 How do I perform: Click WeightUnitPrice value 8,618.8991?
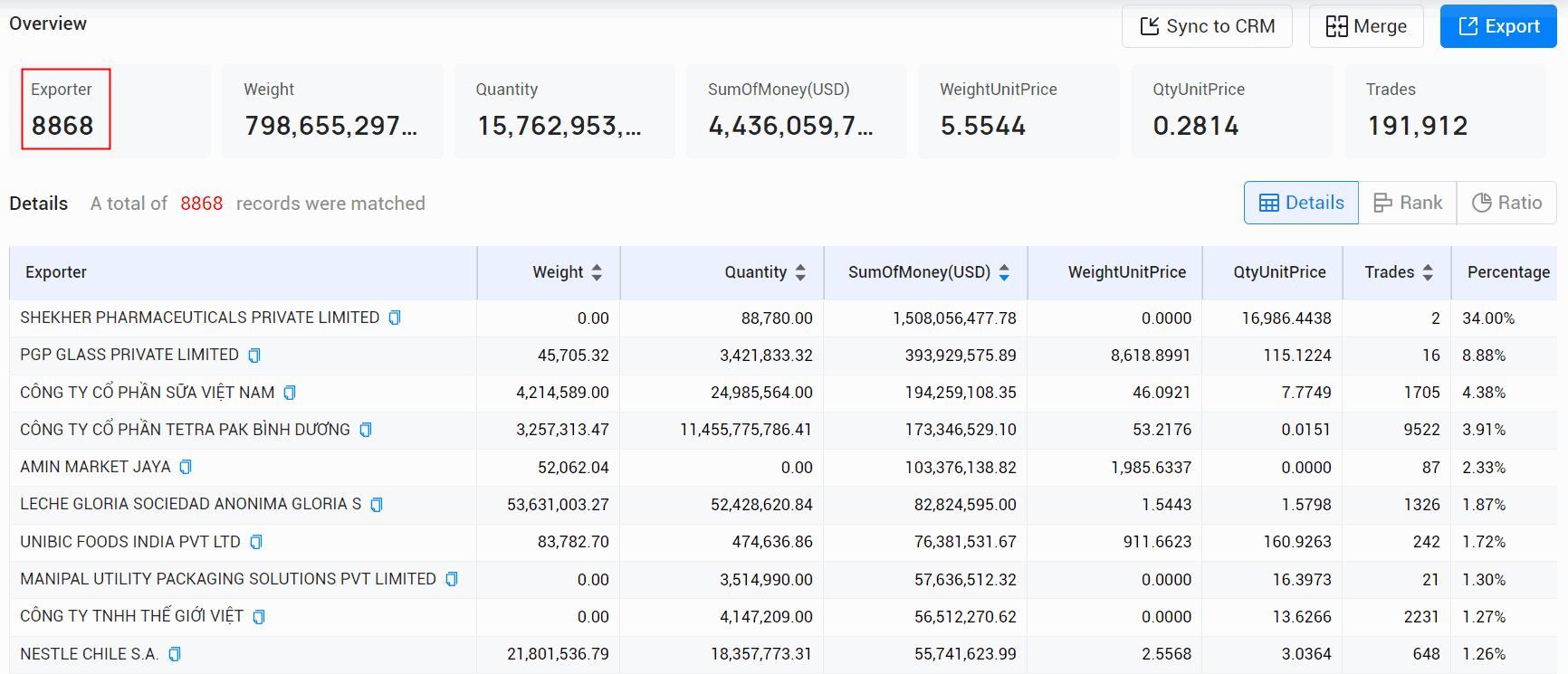click(x=1151, y=356)
